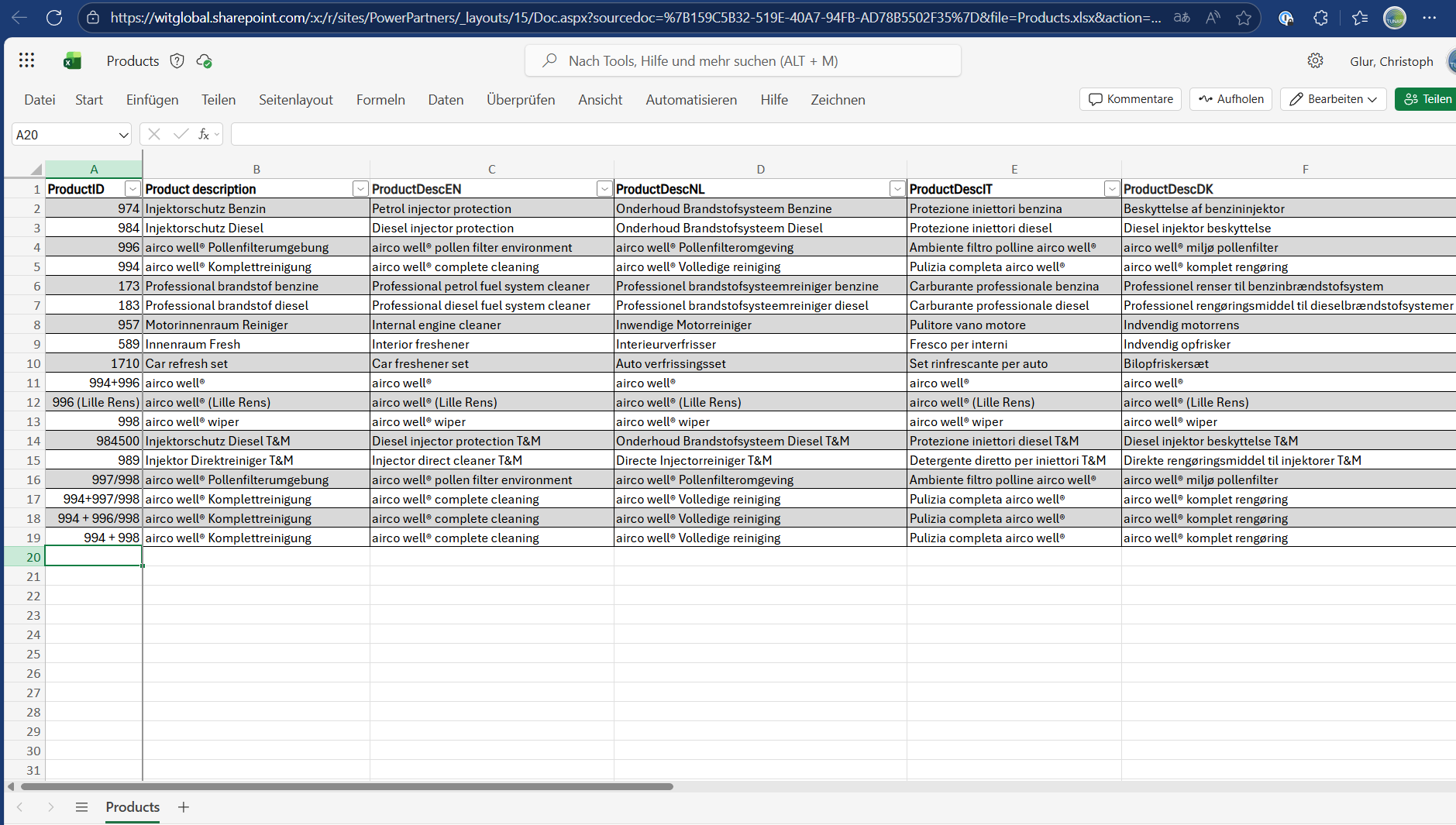Open account Glur, Christoph

tap(1391, 61)
